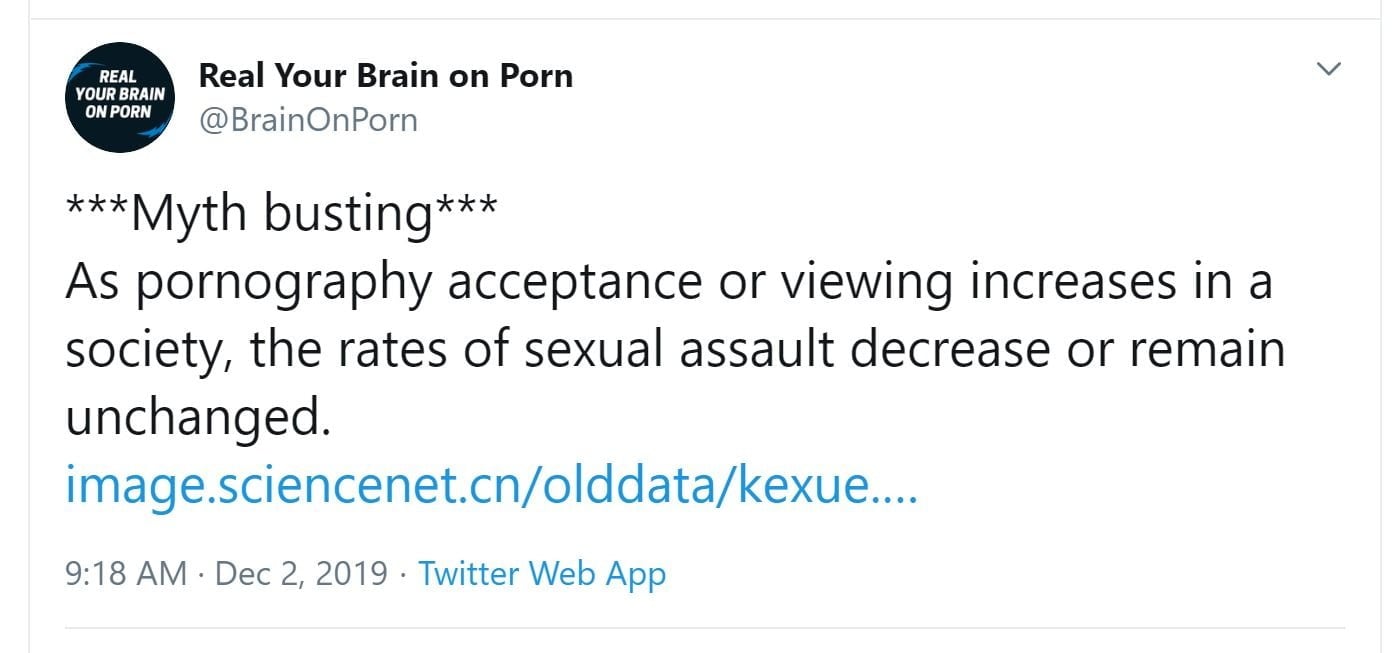Open the tweet options chevron menu

tap(1328, 69)
